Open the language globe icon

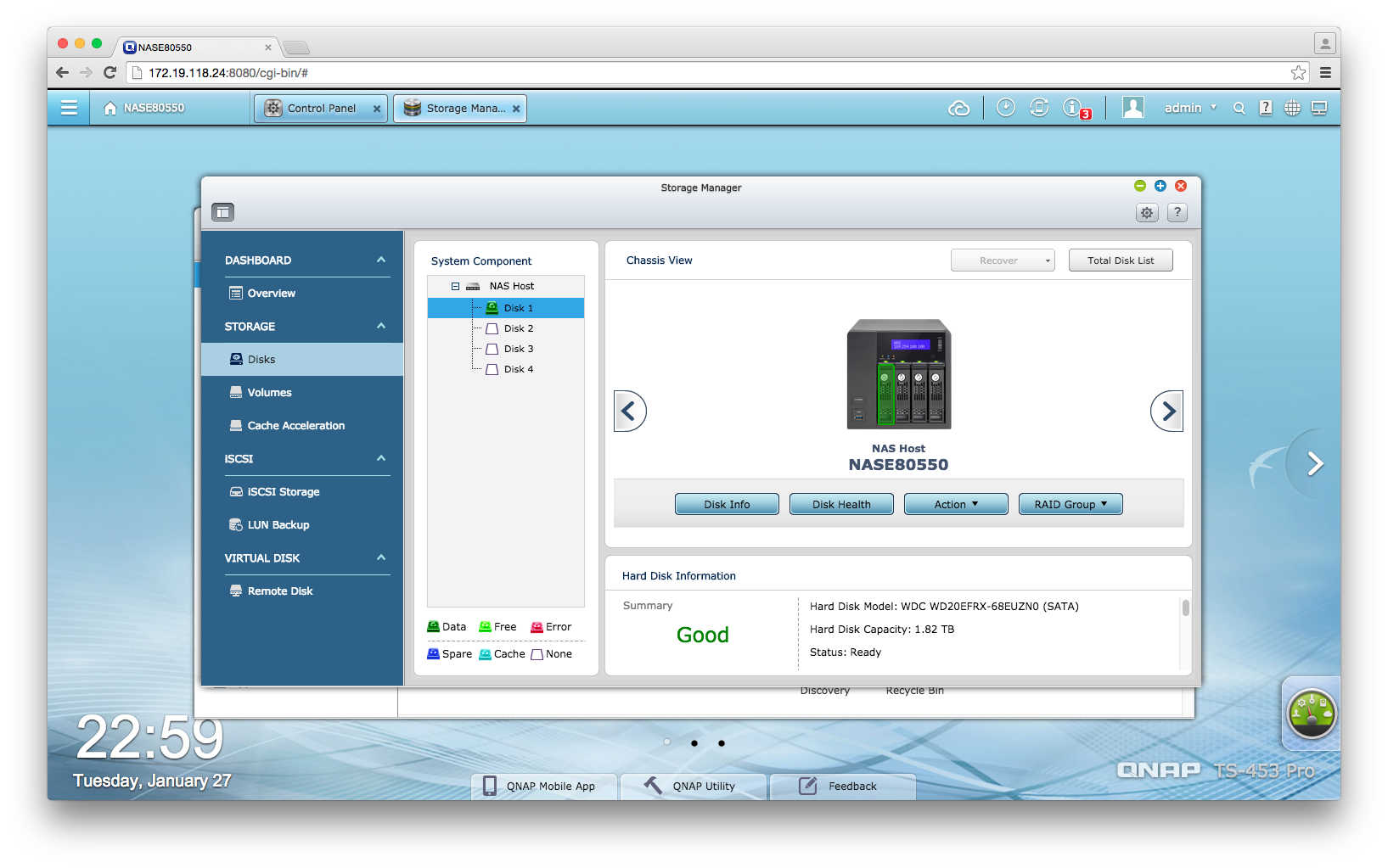click(x=1292, y=108)
